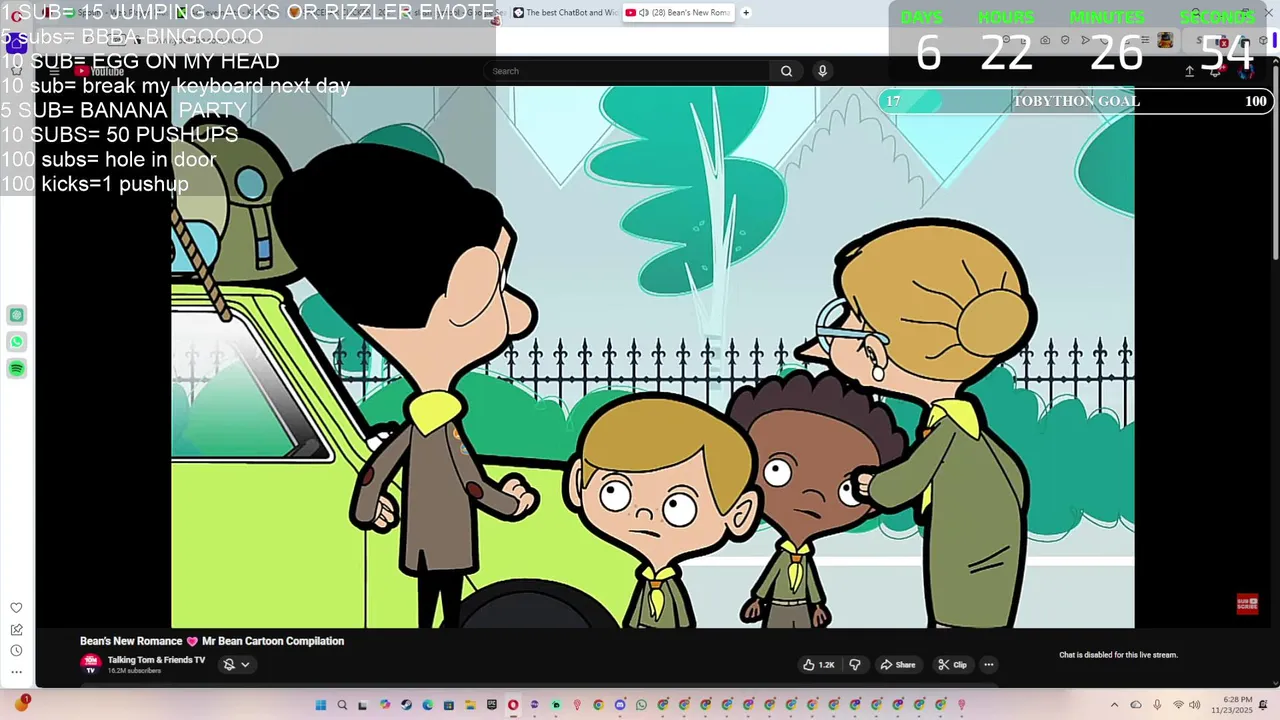Open Talking Tom & Friends TV channel avatar
The height and width of the screenshot is (720, 1280).
pyautogui.click(x=91, y=663)
